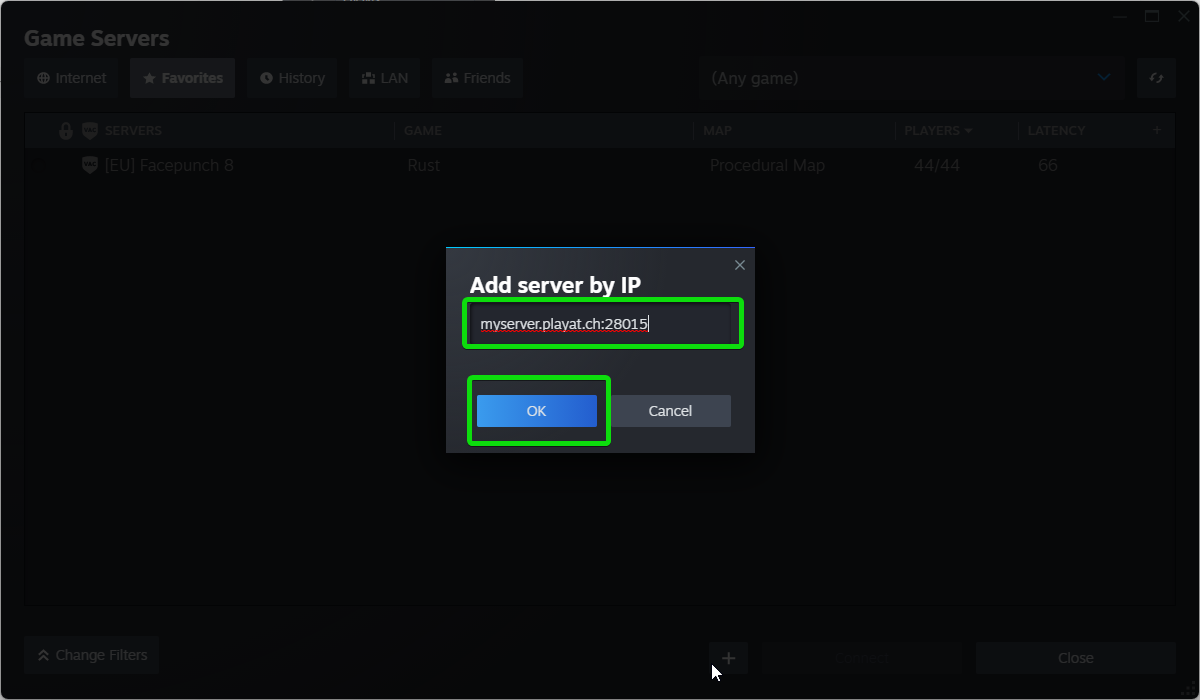Maximize the Game Servers window
Viewport: 1200px width, 700px height.
1152,16
